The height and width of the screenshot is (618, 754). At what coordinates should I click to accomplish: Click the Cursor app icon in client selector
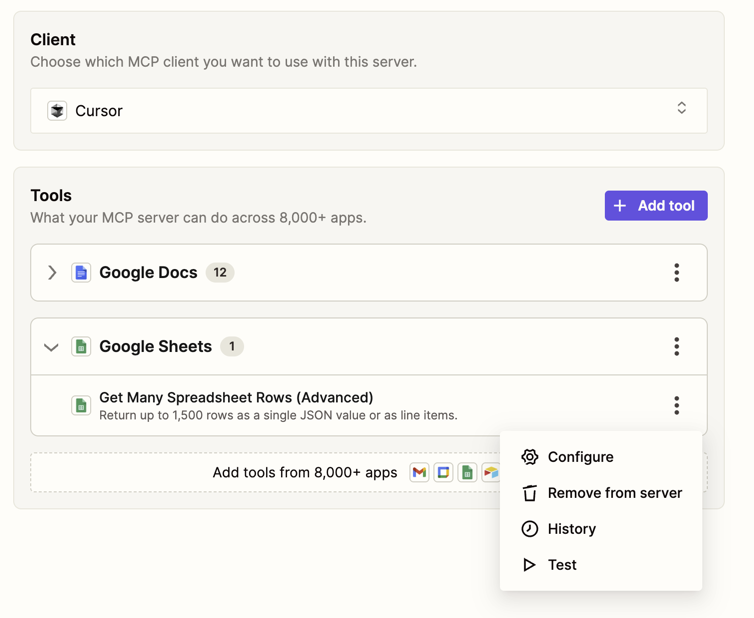click(x=57, y=111)
